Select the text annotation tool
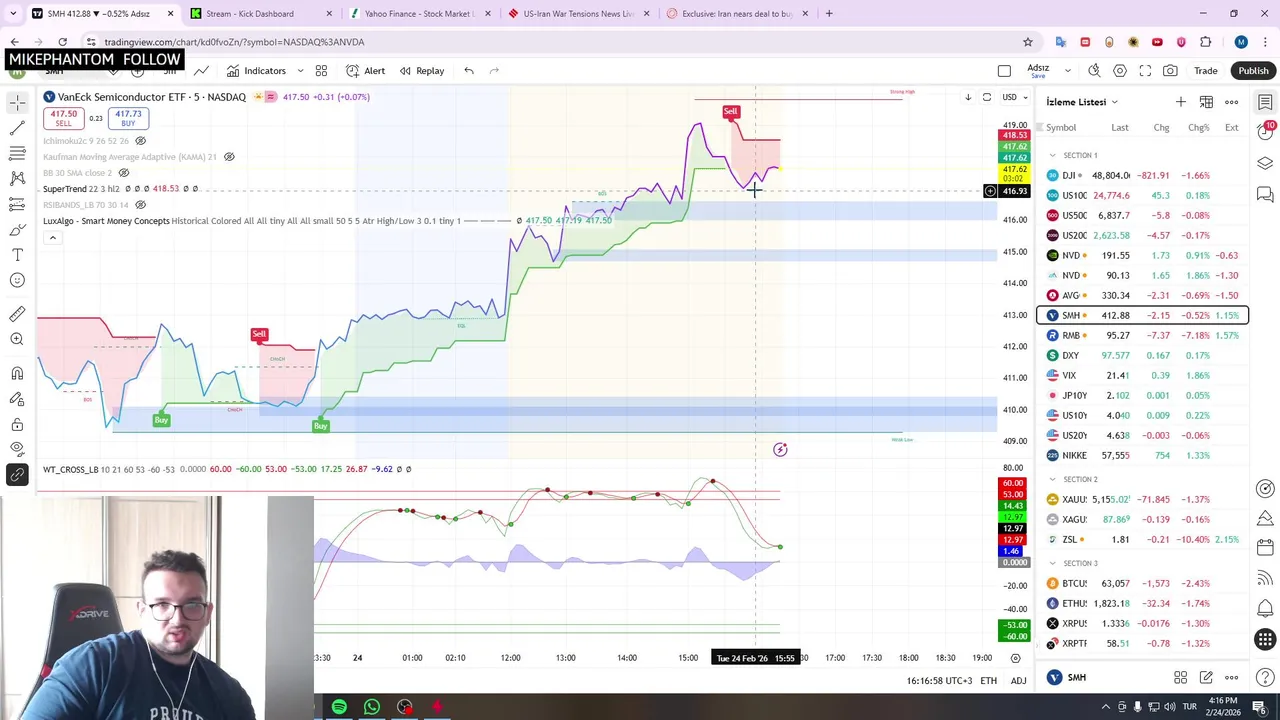This screenshot has height=720, width=1280. click(17, 255)
